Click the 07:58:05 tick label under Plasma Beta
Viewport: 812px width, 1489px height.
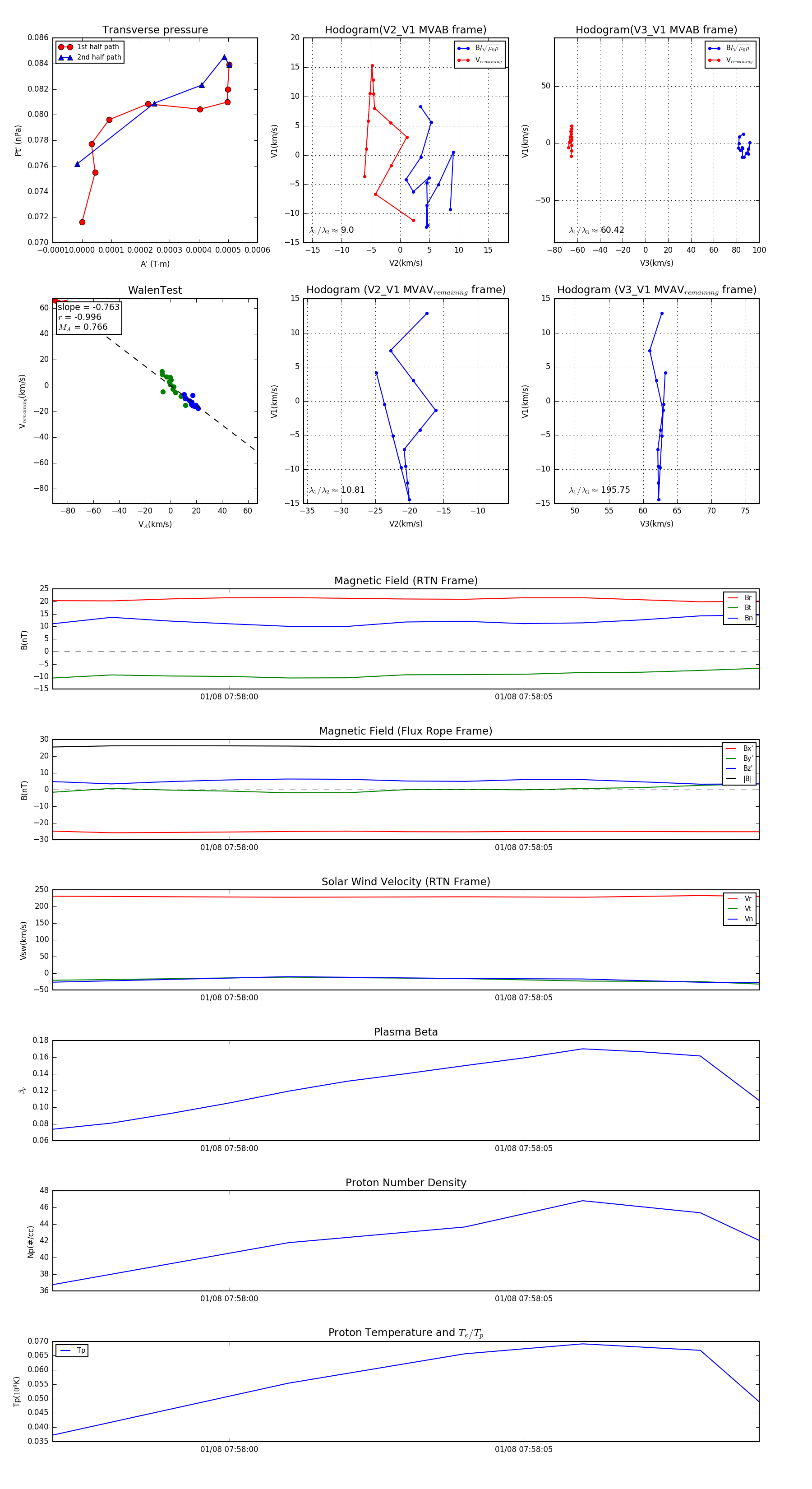[x=523, y=1148]
